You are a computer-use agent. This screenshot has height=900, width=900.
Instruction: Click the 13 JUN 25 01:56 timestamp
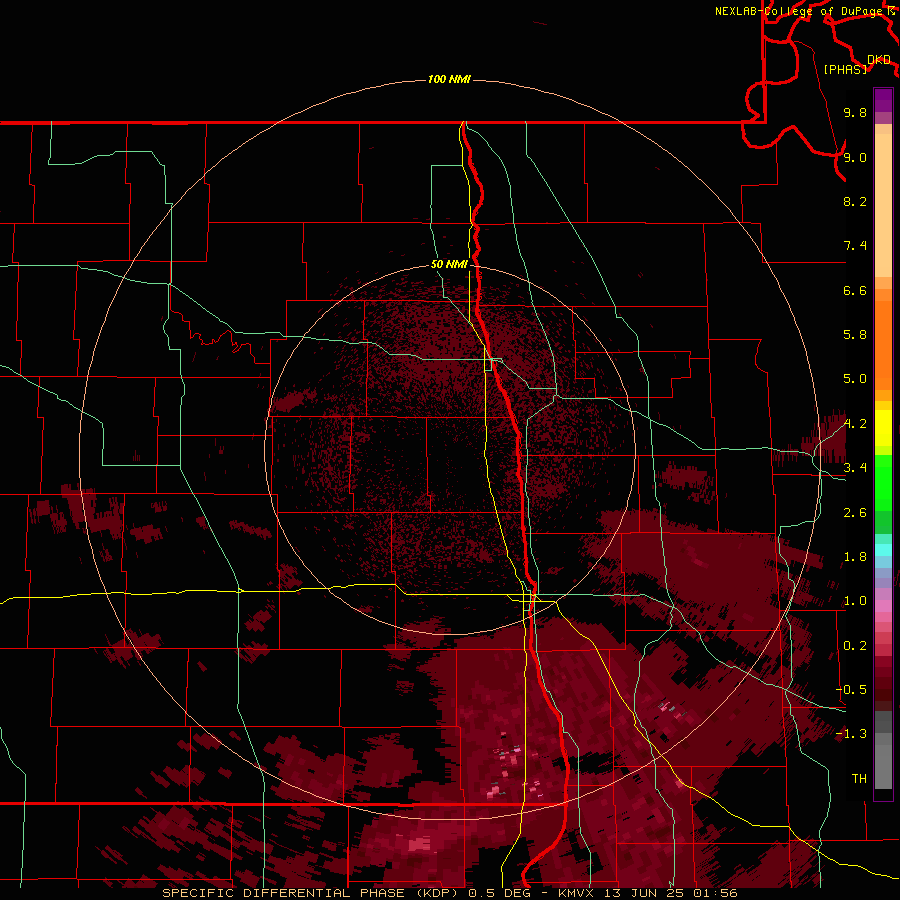coord(669,893)
